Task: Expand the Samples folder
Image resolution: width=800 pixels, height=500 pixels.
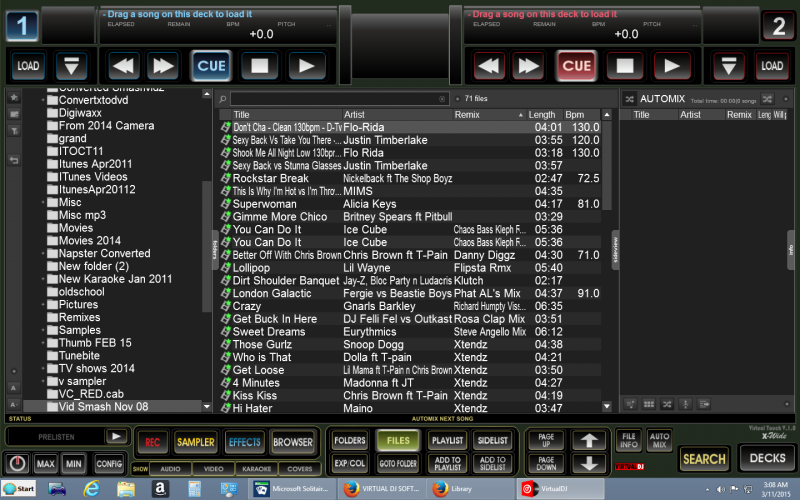Action: pyautogui.click(x=43, y=330)
